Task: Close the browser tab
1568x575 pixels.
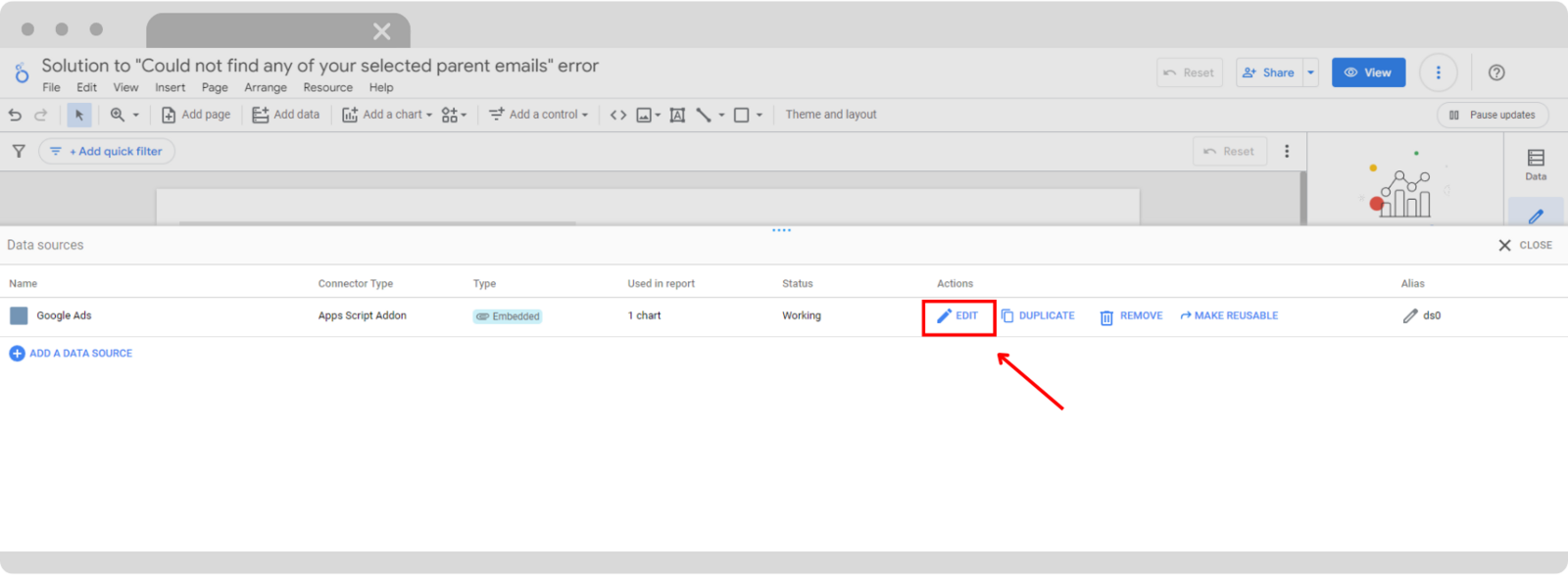Action: tap(382, 31)
